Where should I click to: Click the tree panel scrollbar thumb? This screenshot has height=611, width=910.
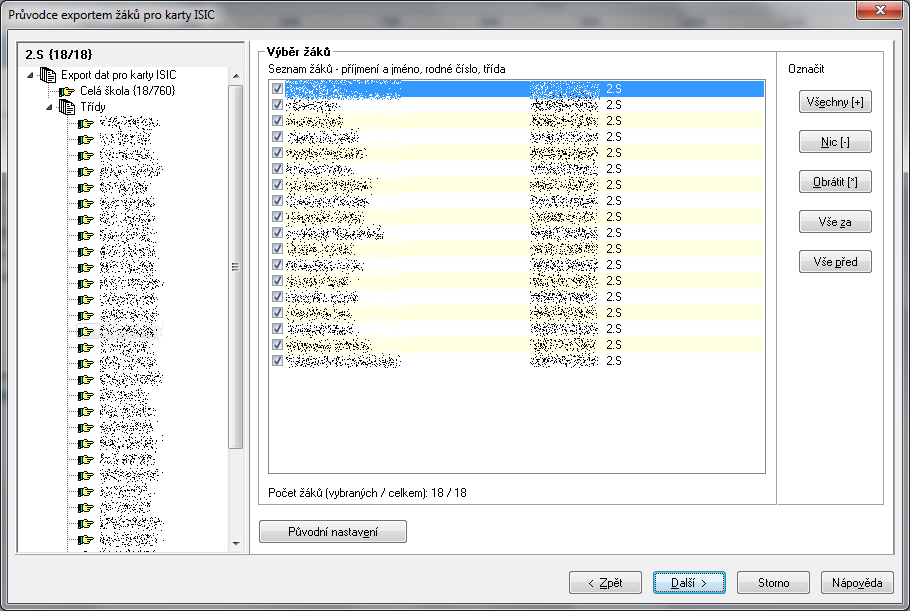[x=236, y=267]
